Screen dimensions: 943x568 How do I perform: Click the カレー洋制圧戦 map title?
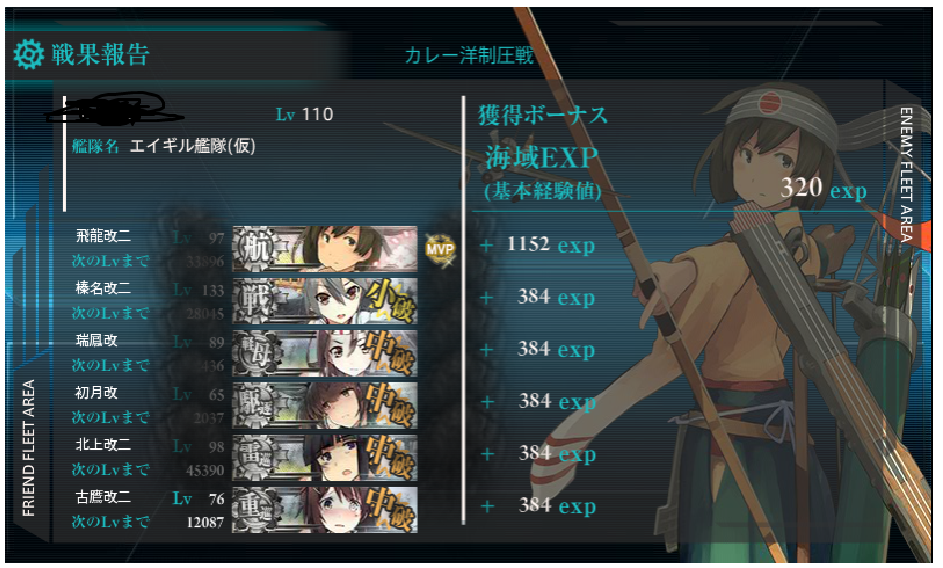click(x=469, y=55)
